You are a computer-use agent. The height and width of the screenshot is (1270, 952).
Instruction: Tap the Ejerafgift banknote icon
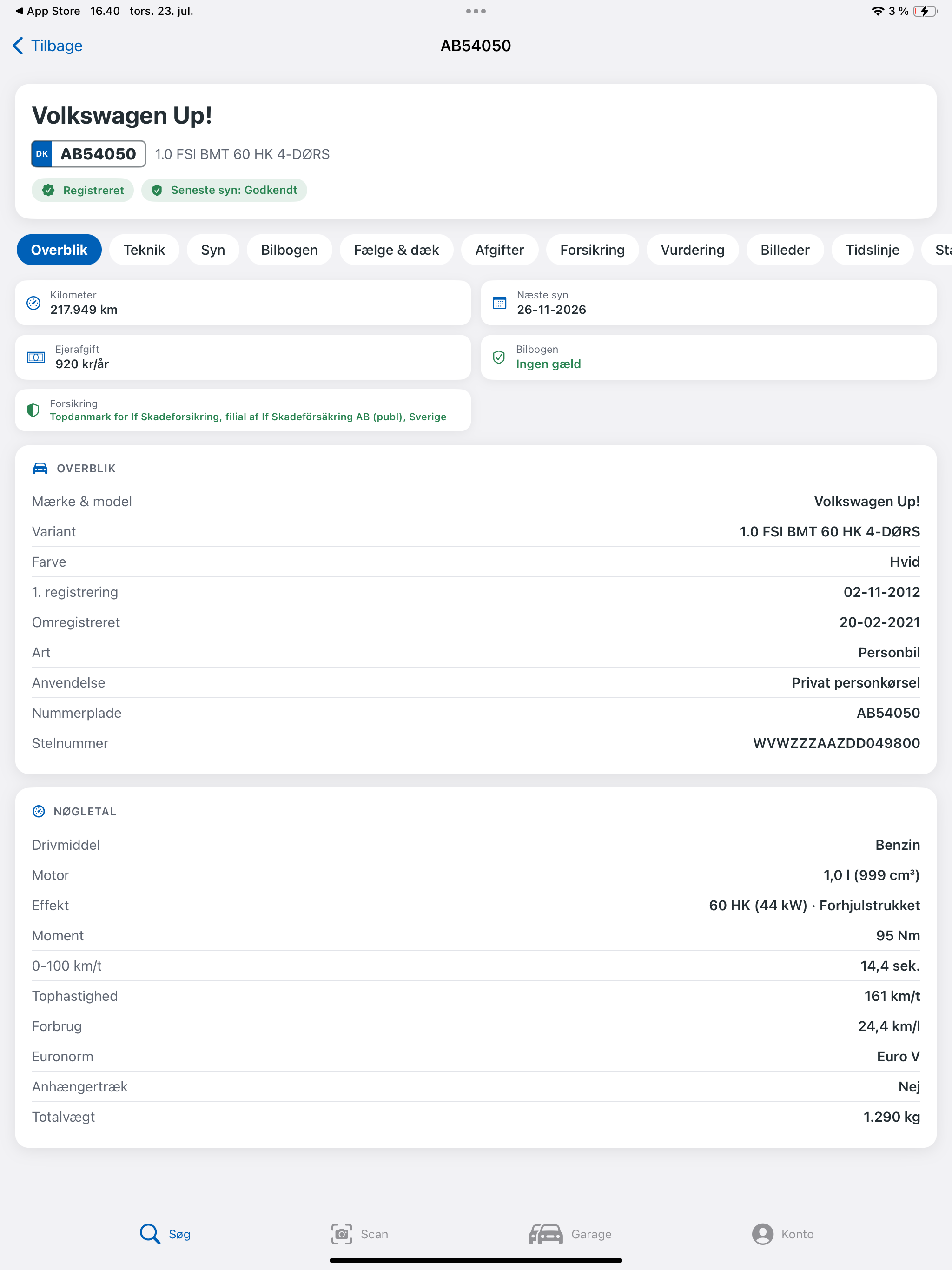pos(36,357)
